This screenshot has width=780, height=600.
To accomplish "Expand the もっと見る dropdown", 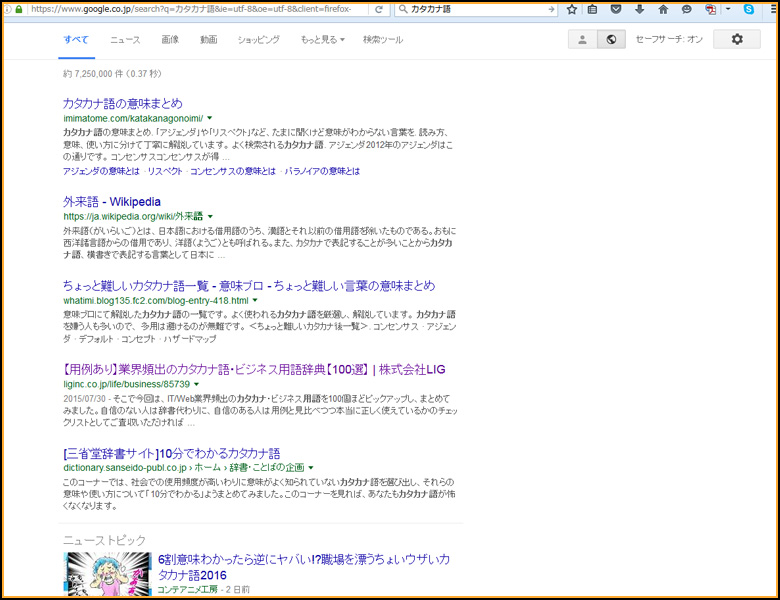I will 322,39.
